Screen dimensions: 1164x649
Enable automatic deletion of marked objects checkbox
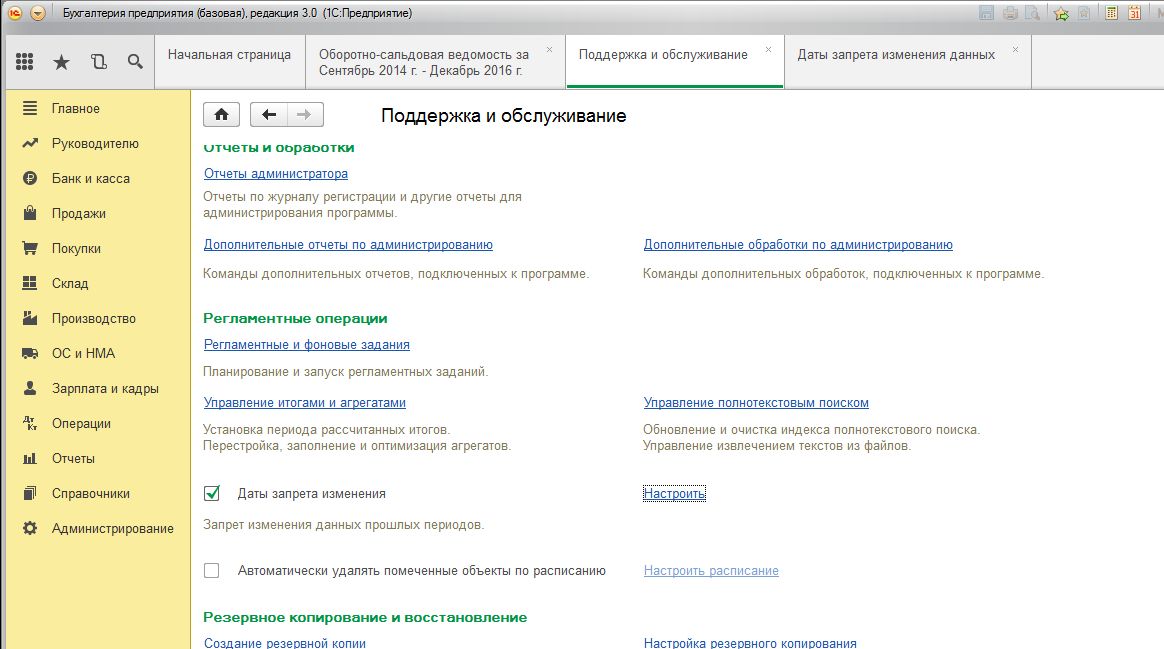click(x=211, y=571)
